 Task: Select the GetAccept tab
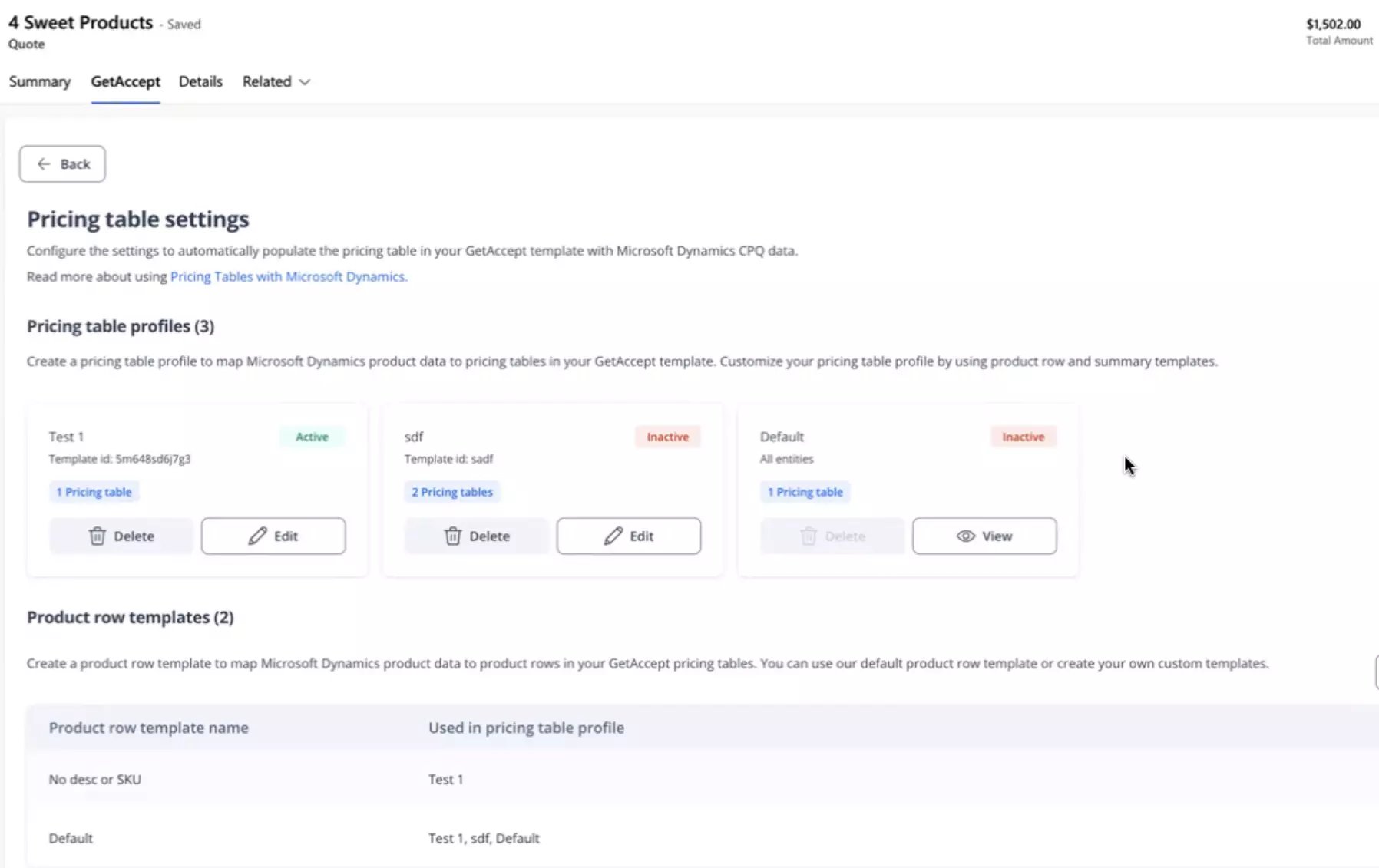pyautogui.click(x=125, y=81)
